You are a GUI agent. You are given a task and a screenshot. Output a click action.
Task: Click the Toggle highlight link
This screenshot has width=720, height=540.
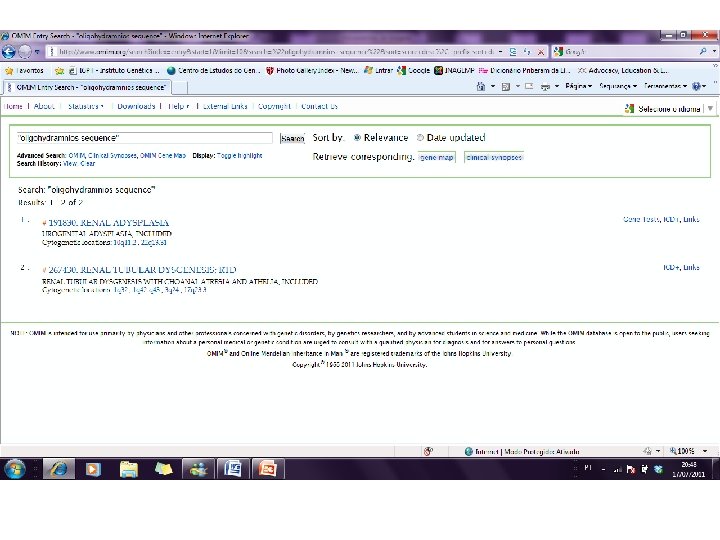pos(239,156)
